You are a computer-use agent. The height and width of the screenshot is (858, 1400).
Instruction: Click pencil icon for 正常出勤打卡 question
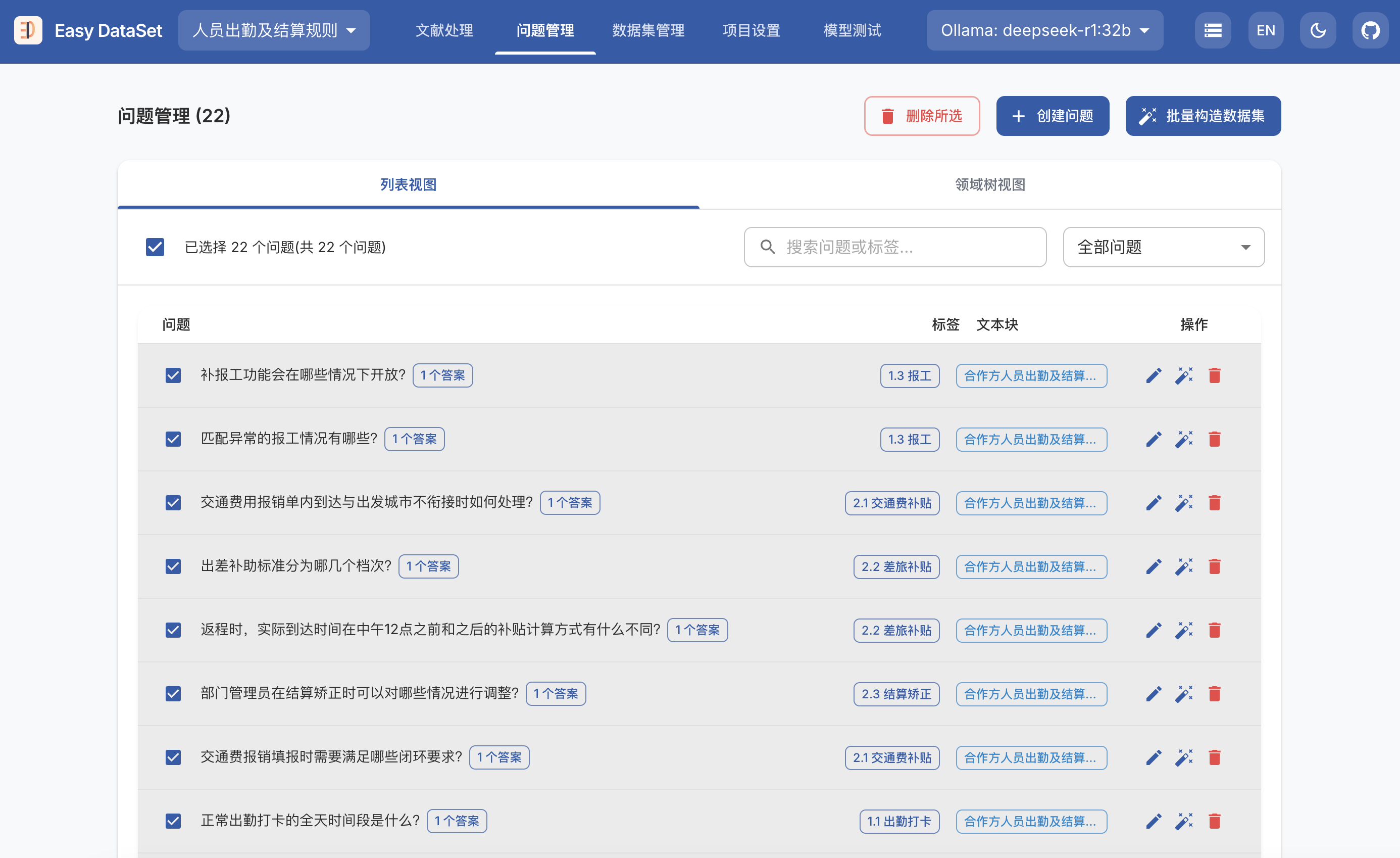point(1154,821)
